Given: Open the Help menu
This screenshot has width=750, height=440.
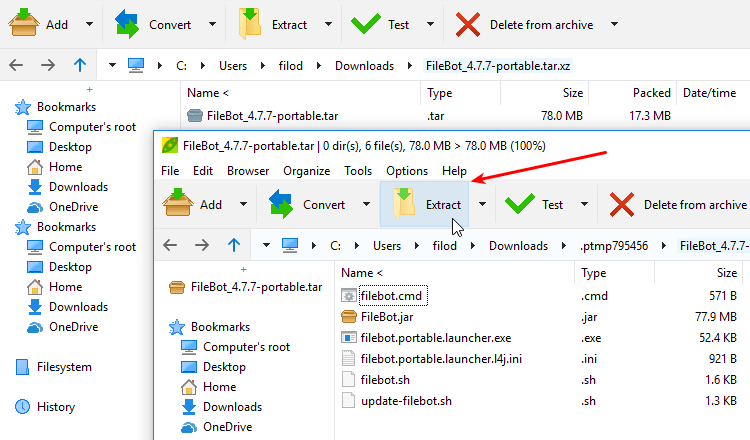Looking at the screenshot, I should [454, 171].
